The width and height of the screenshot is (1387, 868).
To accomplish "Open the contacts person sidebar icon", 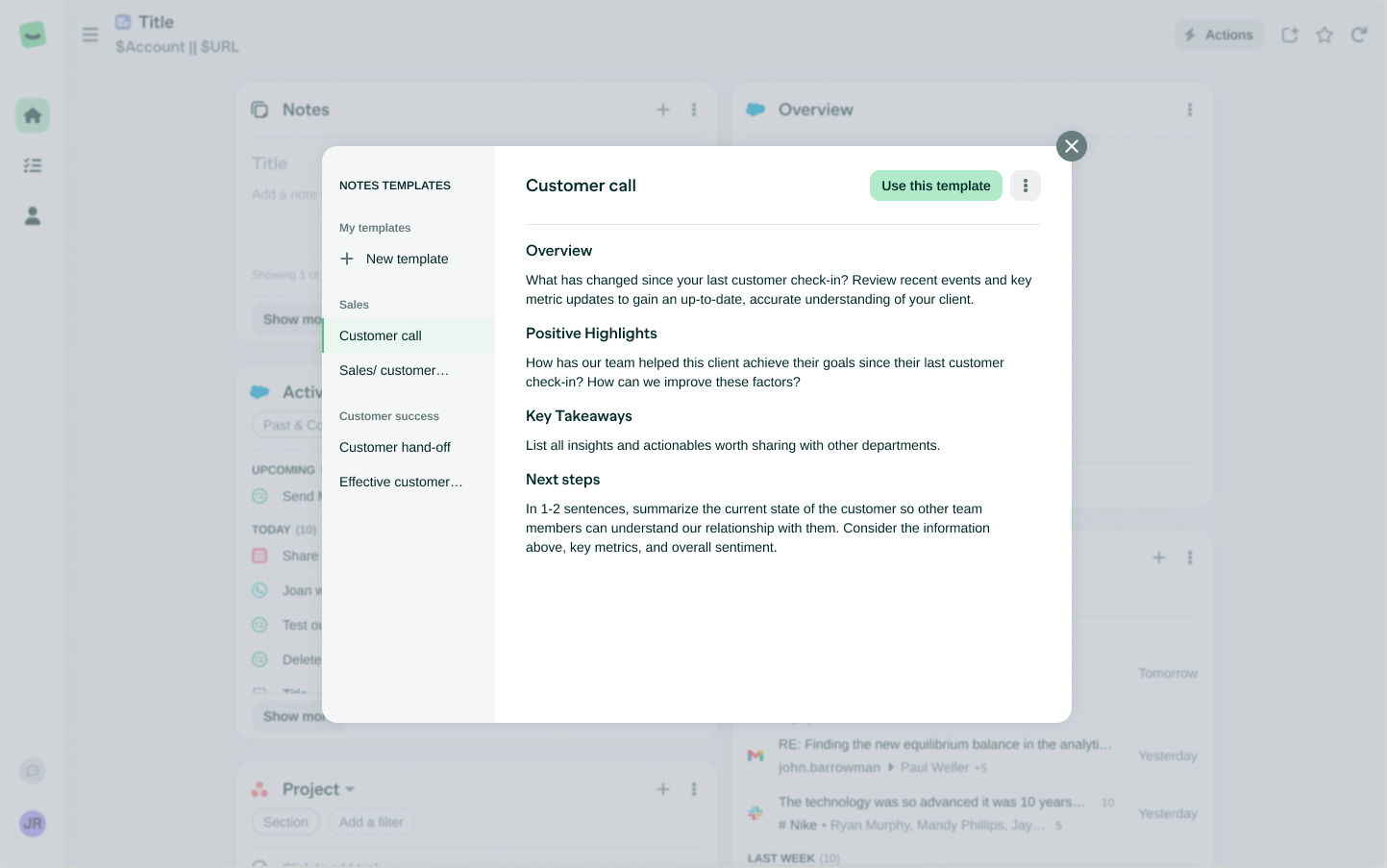I will click(33, 215).
